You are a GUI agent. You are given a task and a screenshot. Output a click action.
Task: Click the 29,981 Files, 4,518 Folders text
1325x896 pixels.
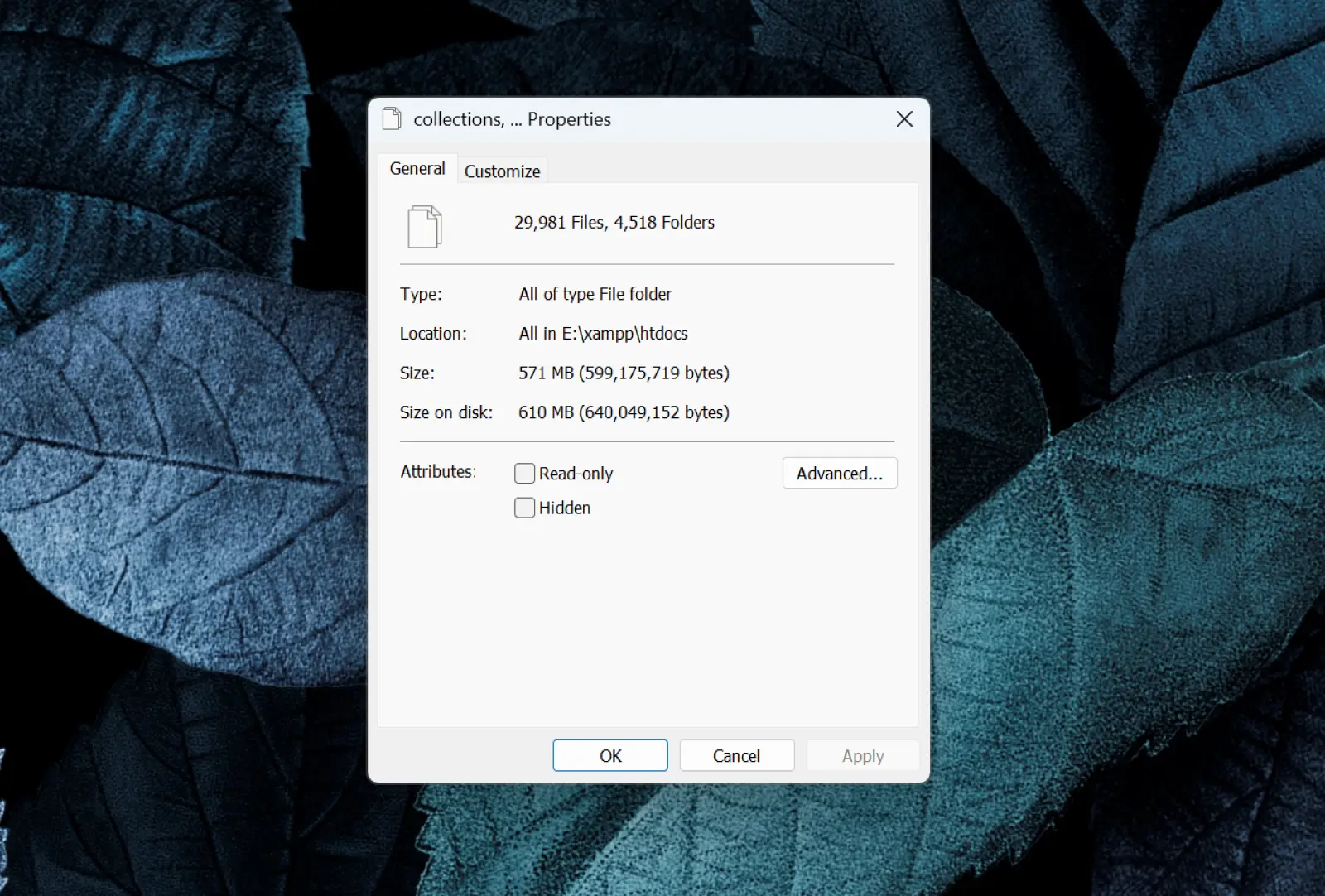614,223
